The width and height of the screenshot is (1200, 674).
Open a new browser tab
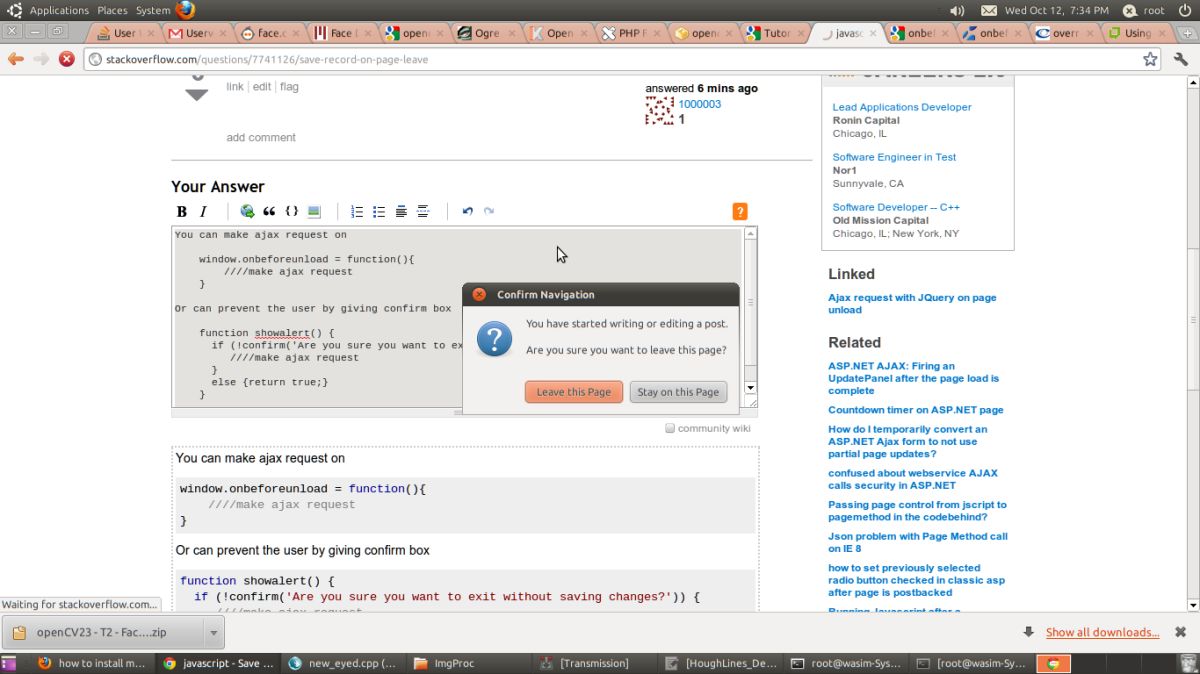tap(1187, 33)
